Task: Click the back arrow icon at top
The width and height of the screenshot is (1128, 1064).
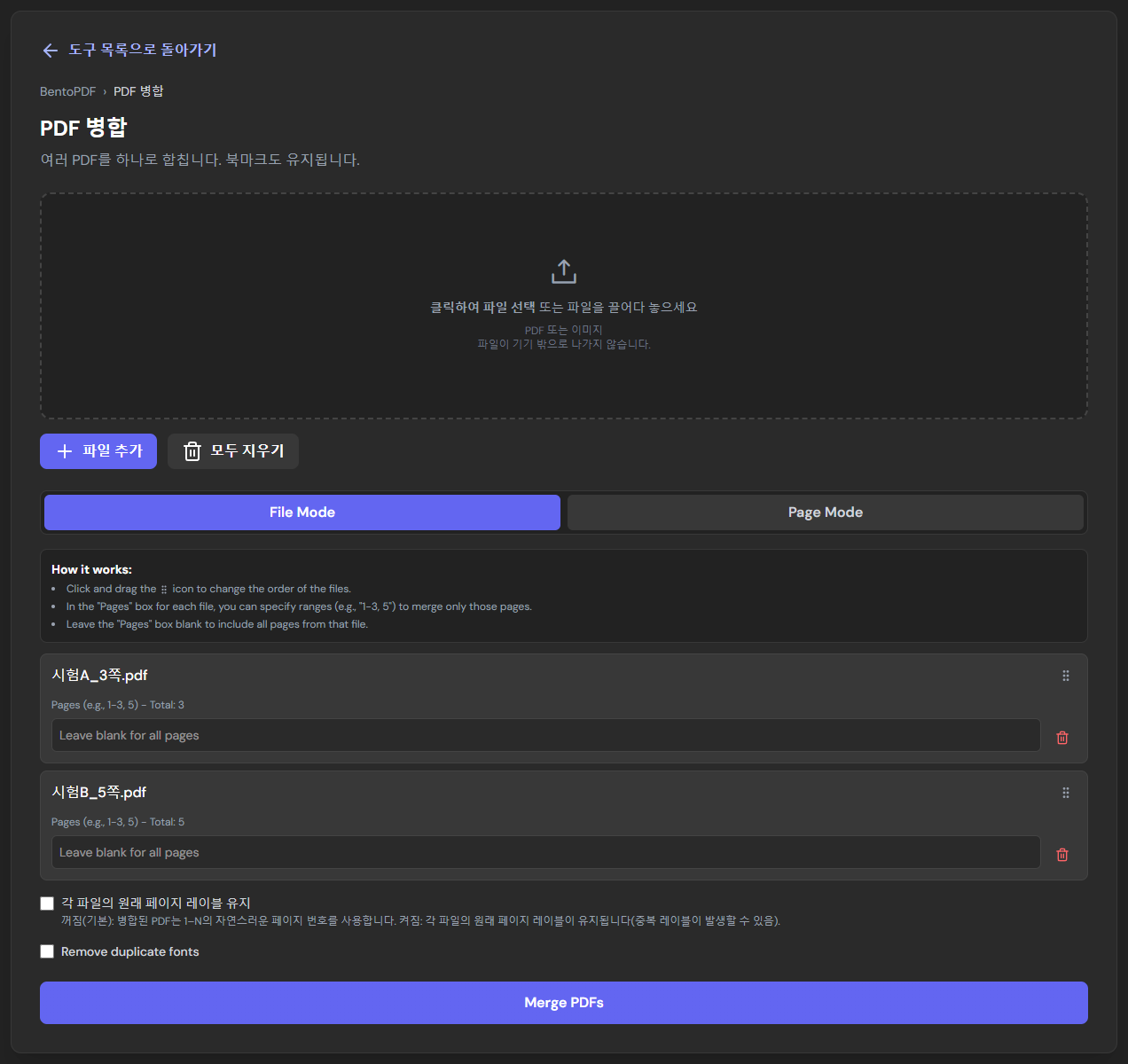Action: point(50,51)
